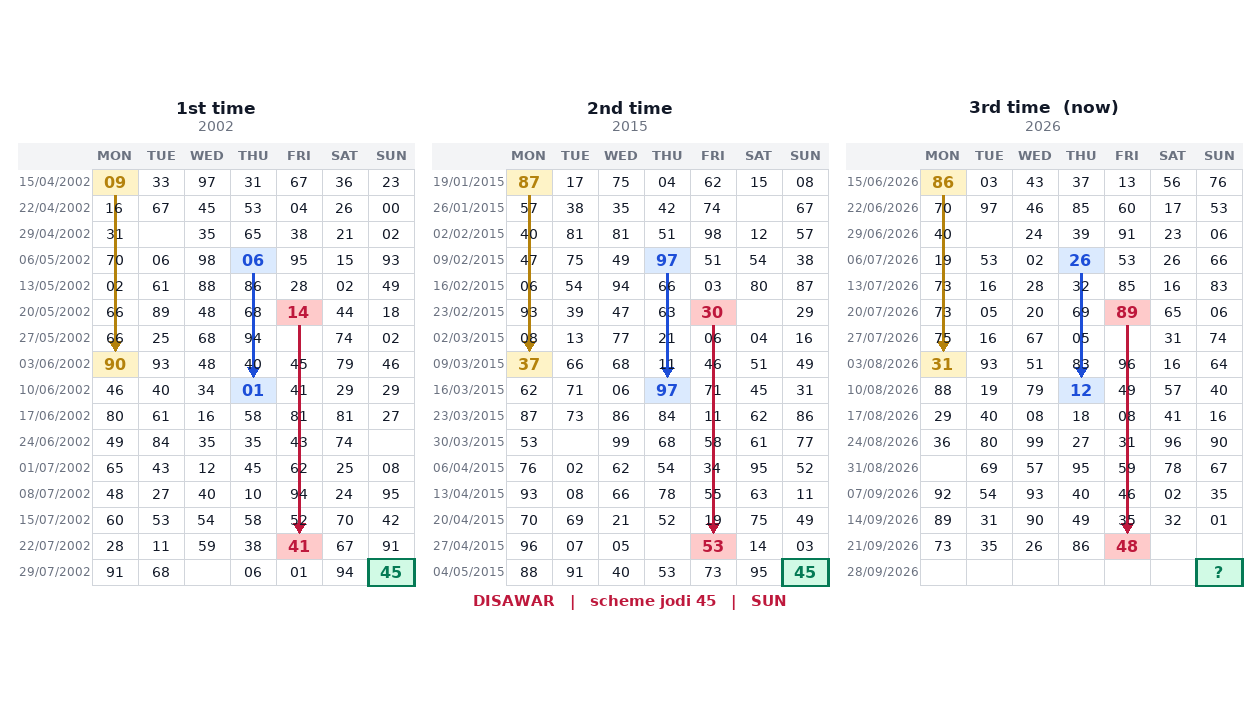
Task: Select the blue highlighted 06 cell
Action: point(253,260)
